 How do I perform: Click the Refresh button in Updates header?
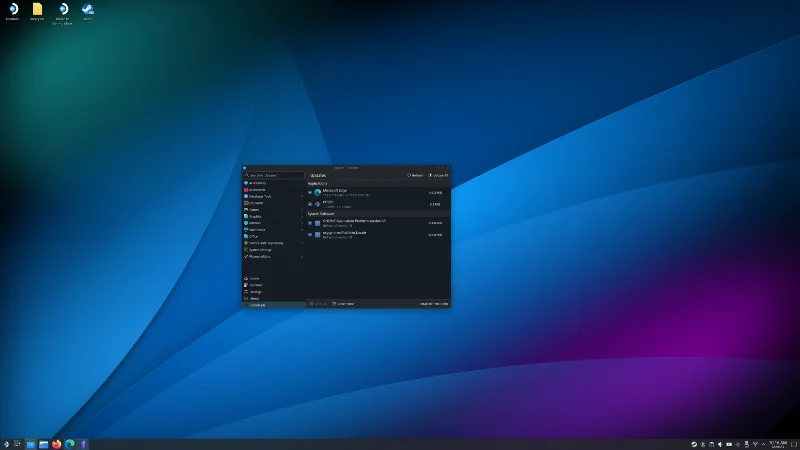(x=415, y=175)
